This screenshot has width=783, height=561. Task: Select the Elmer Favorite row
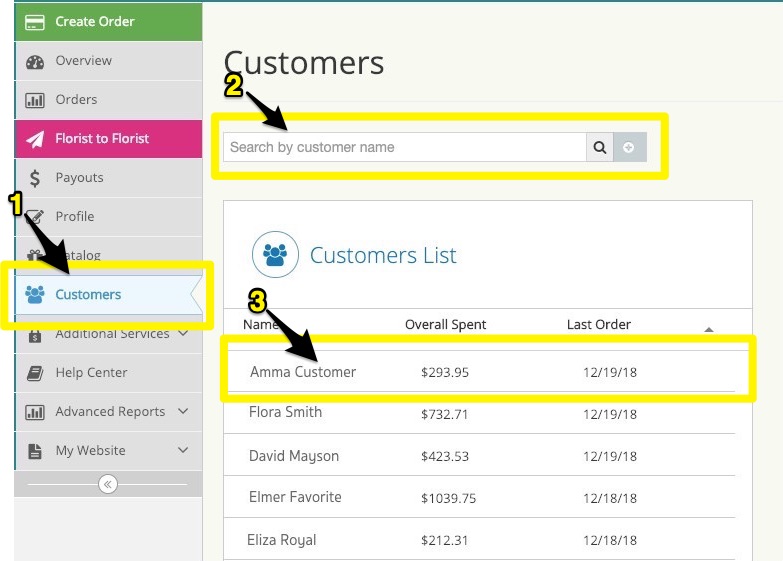point(295,497)
